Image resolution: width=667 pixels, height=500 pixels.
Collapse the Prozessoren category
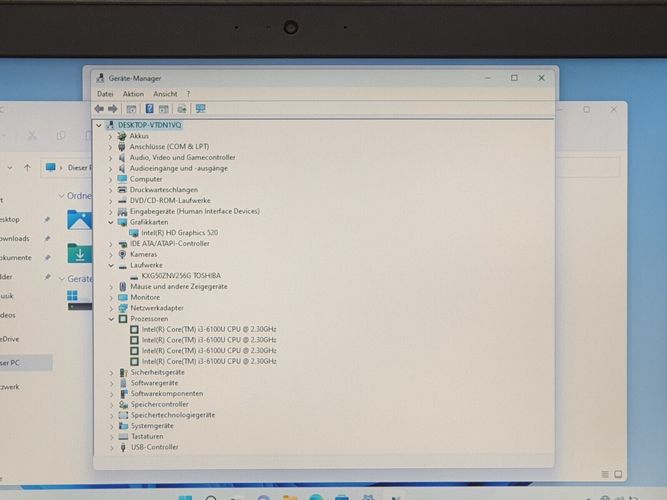pos(111,319)
